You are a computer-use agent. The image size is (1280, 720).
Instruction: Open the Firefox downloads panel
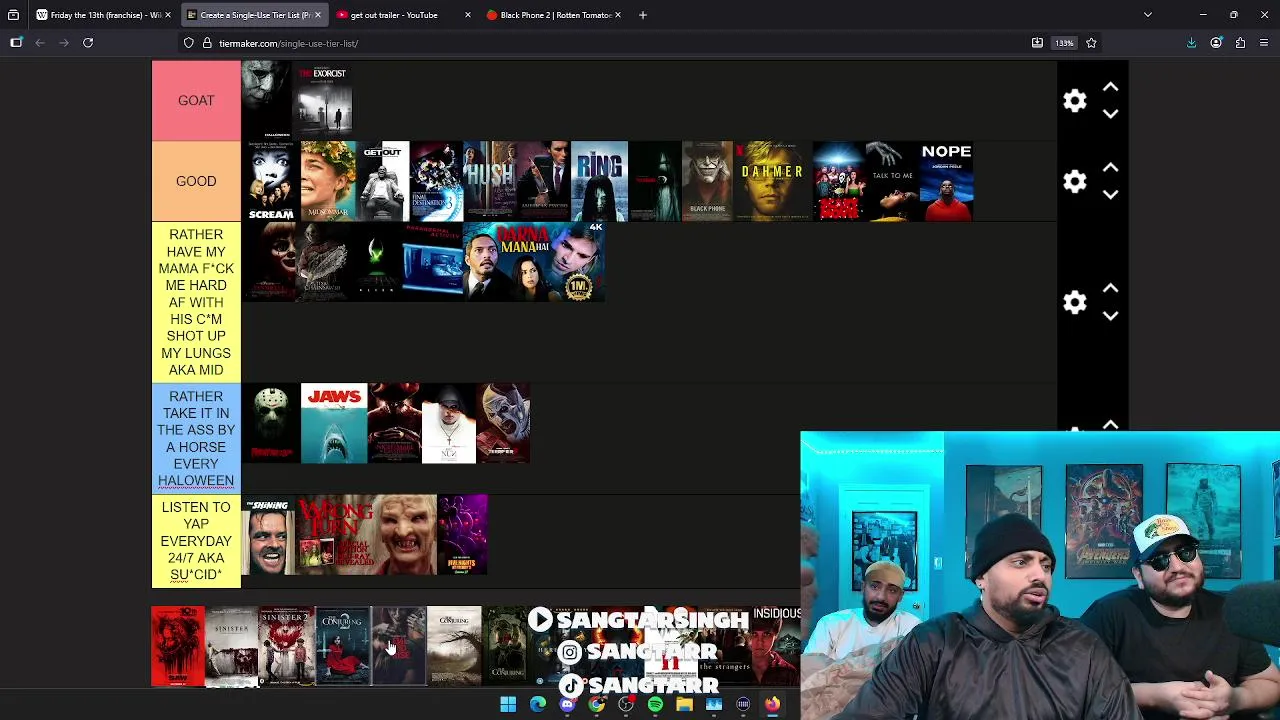1191,43
